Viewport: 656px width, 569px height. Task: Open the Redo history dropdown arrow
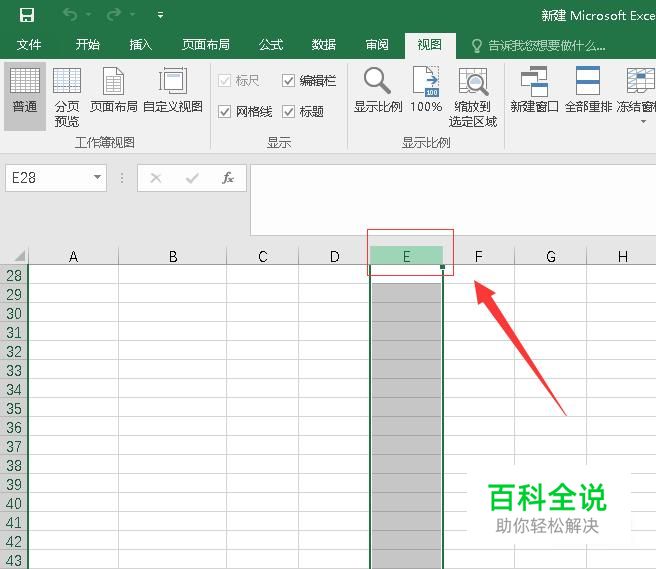(132, 15)
